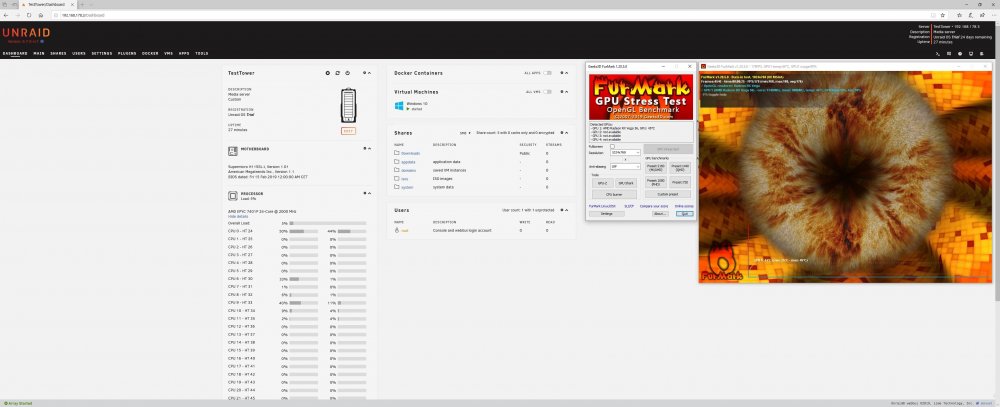Open the Apps tab
1000x407 pixels.
coord(184,54)
